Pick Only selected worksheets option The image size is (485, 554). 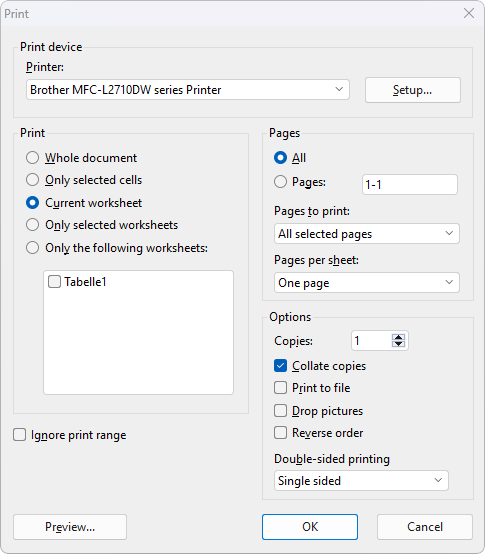point(32,225)
